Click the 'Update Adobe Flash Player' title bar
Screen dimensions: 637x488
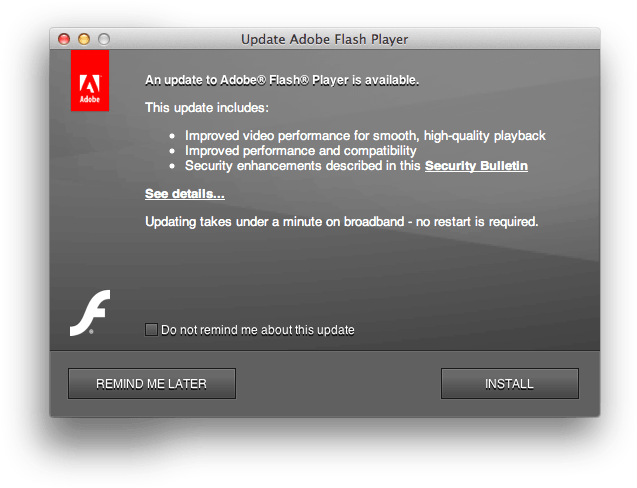tap(325, 39)
